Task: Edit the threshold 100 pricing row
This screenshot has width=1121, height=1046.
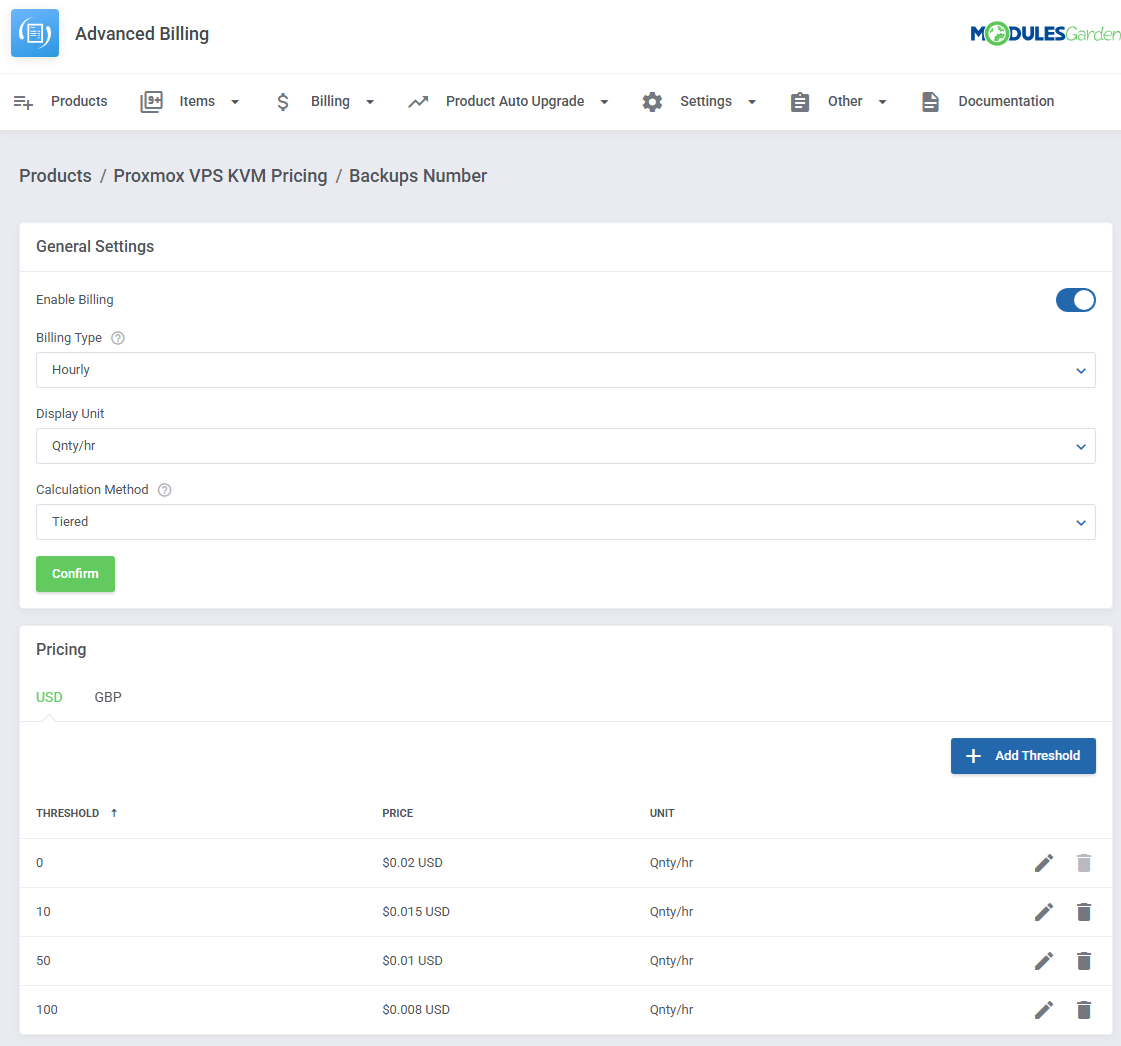Action: pos(1044,1010)
